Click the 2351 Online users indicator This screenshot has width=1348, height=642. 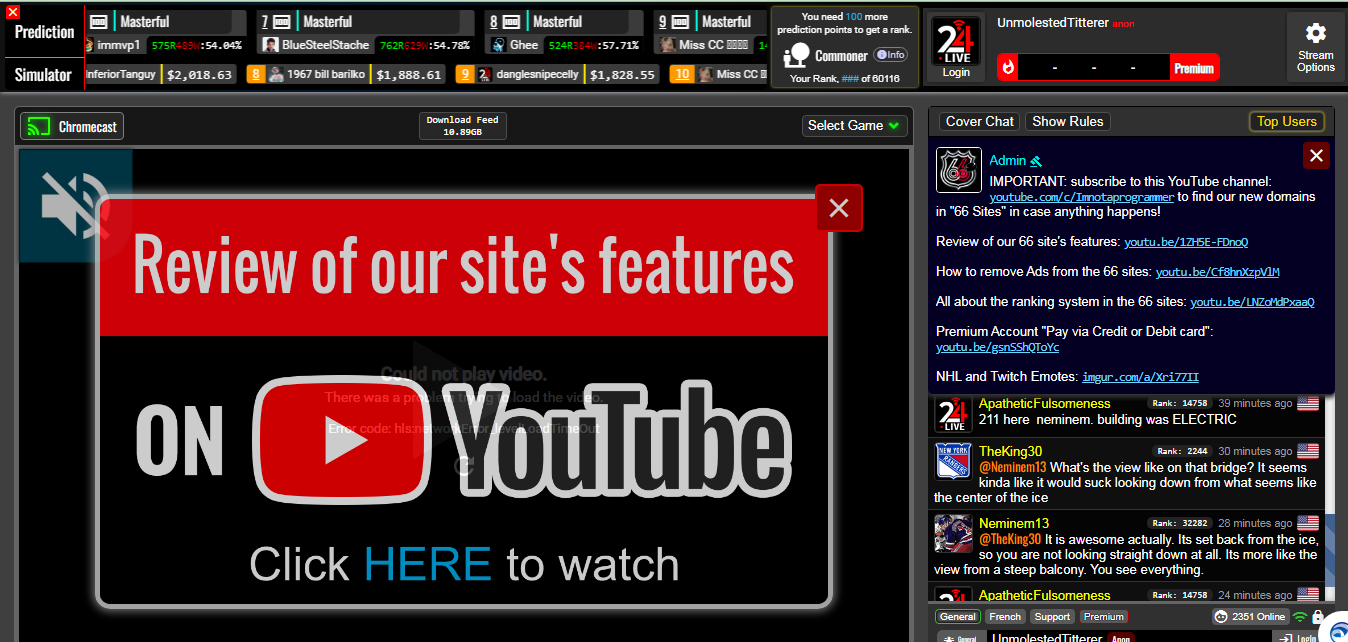tap(1249, 617)
